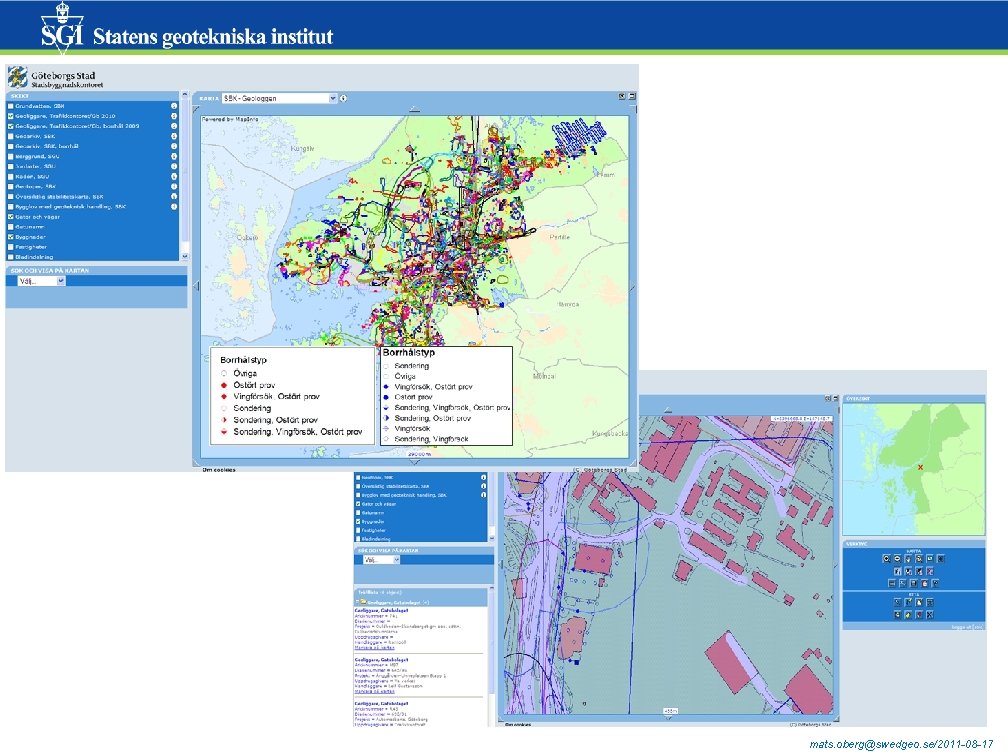Click the X clear icon in RITA tools
Image resolution: width=1008 pixels, height=756 pixels.
point(930,615)
